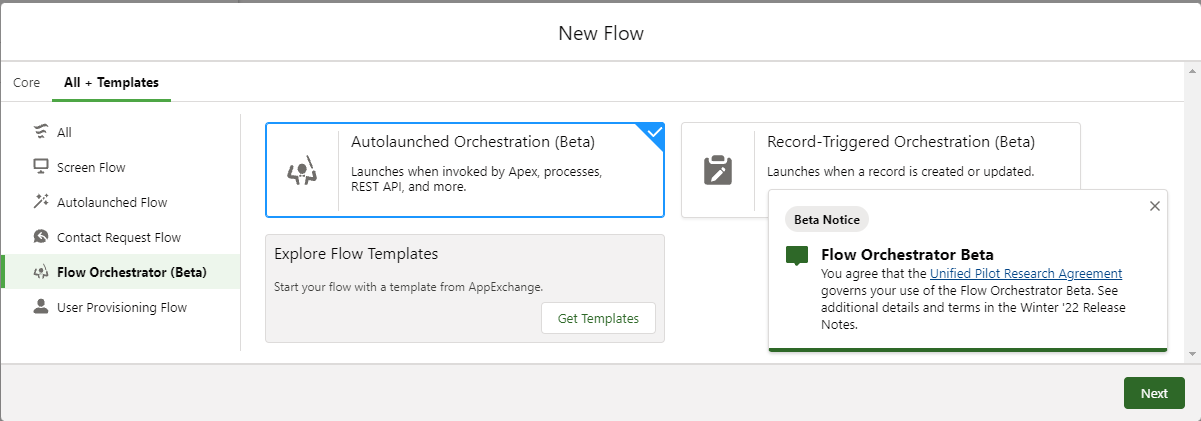
Task: Choose the Record-Triggered Orchestration (Beta) title
Action: pos(900,142)
